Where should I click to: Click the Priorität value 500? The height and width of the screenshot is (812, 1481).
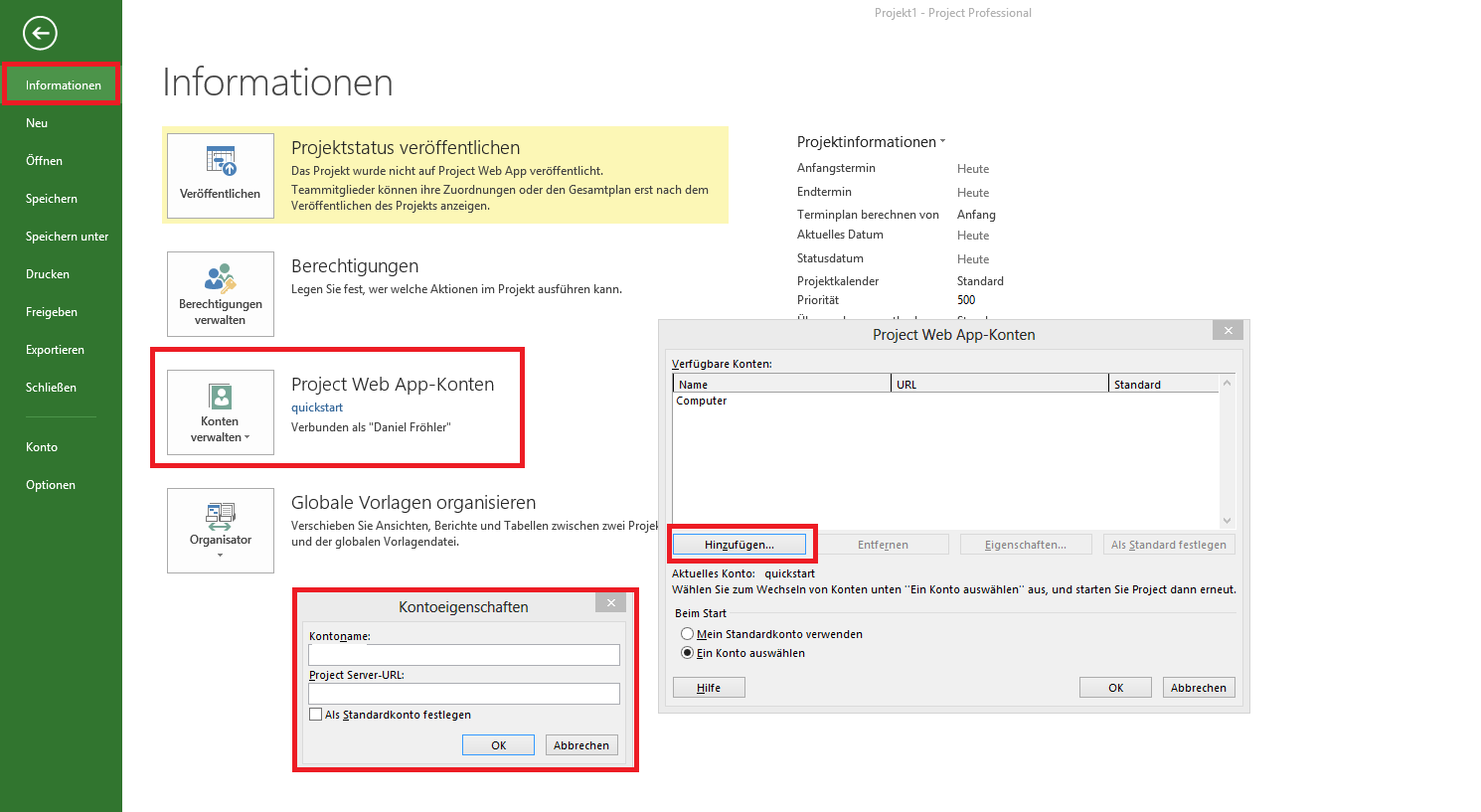[966, 300]
